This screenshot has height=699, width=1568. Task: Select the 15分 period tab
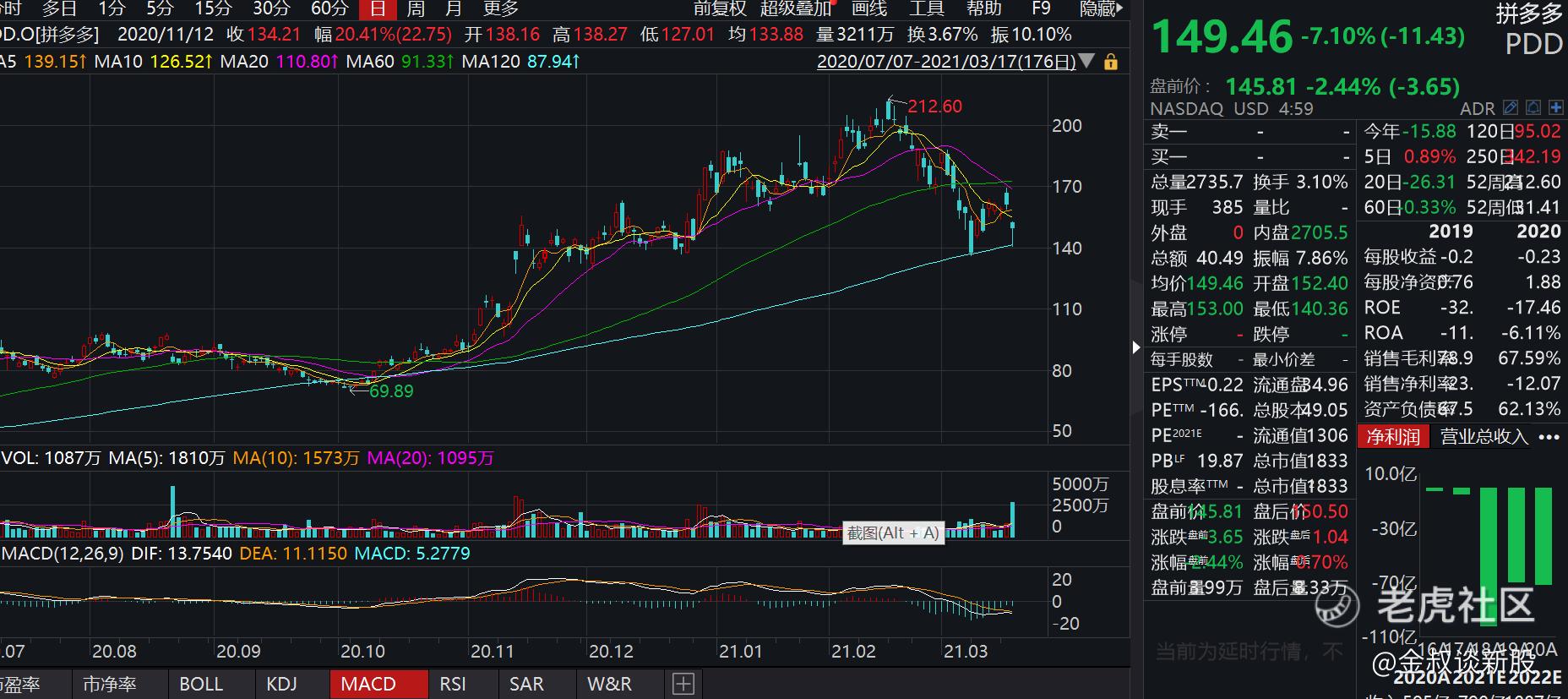[x=213, y=8]
